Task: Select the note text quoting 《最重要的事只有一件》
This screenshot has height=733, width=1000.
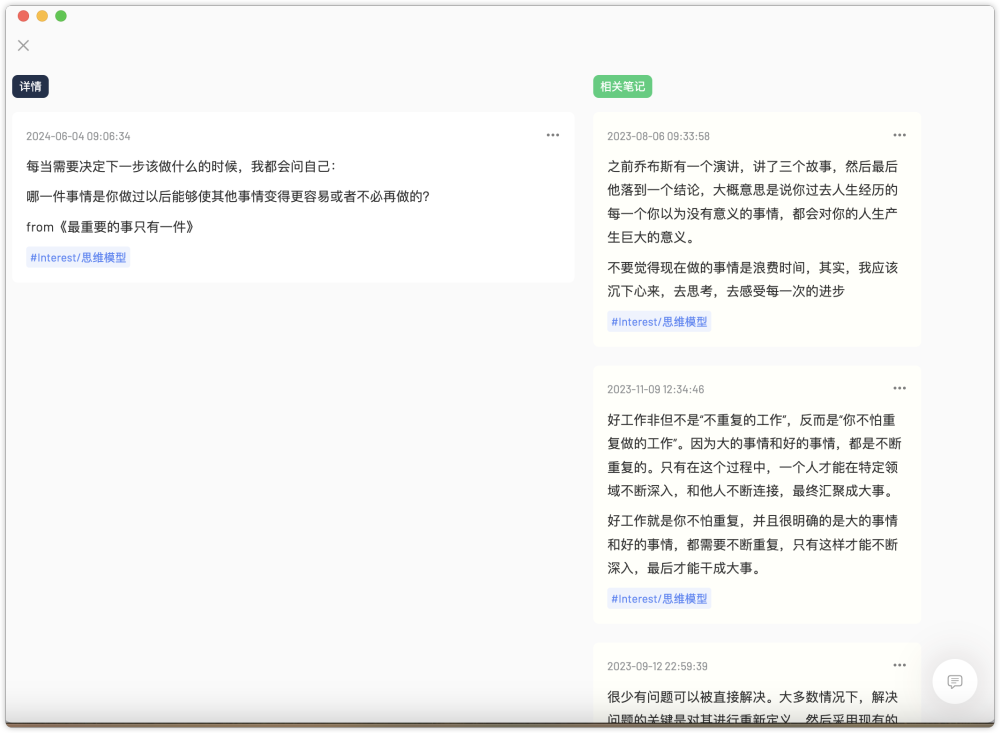Action: 110,226
